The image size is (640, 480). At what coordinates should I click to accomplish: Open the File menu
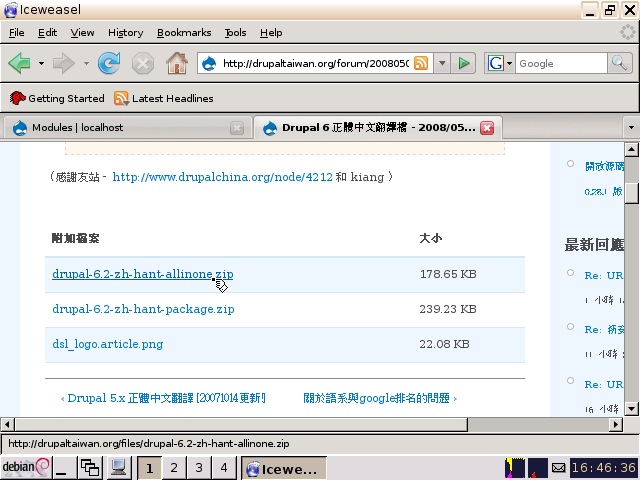[x=16, y=33]
